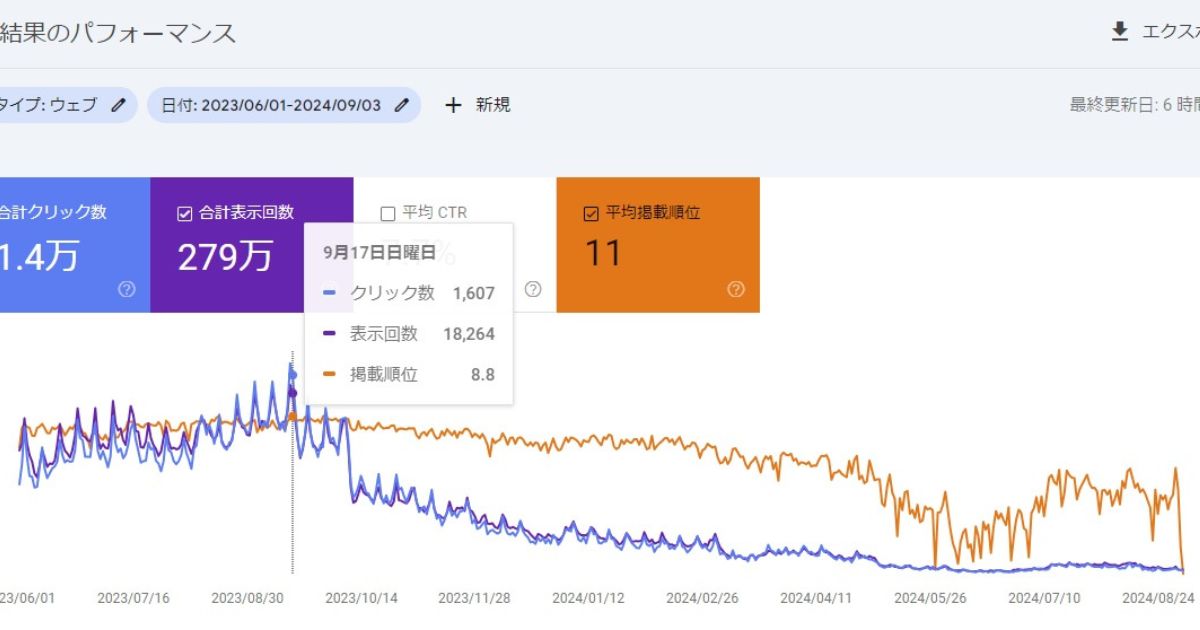Click the 2024/05/26 date on chart axis
Screen dimensions: 1200x630
coord(929,598)
